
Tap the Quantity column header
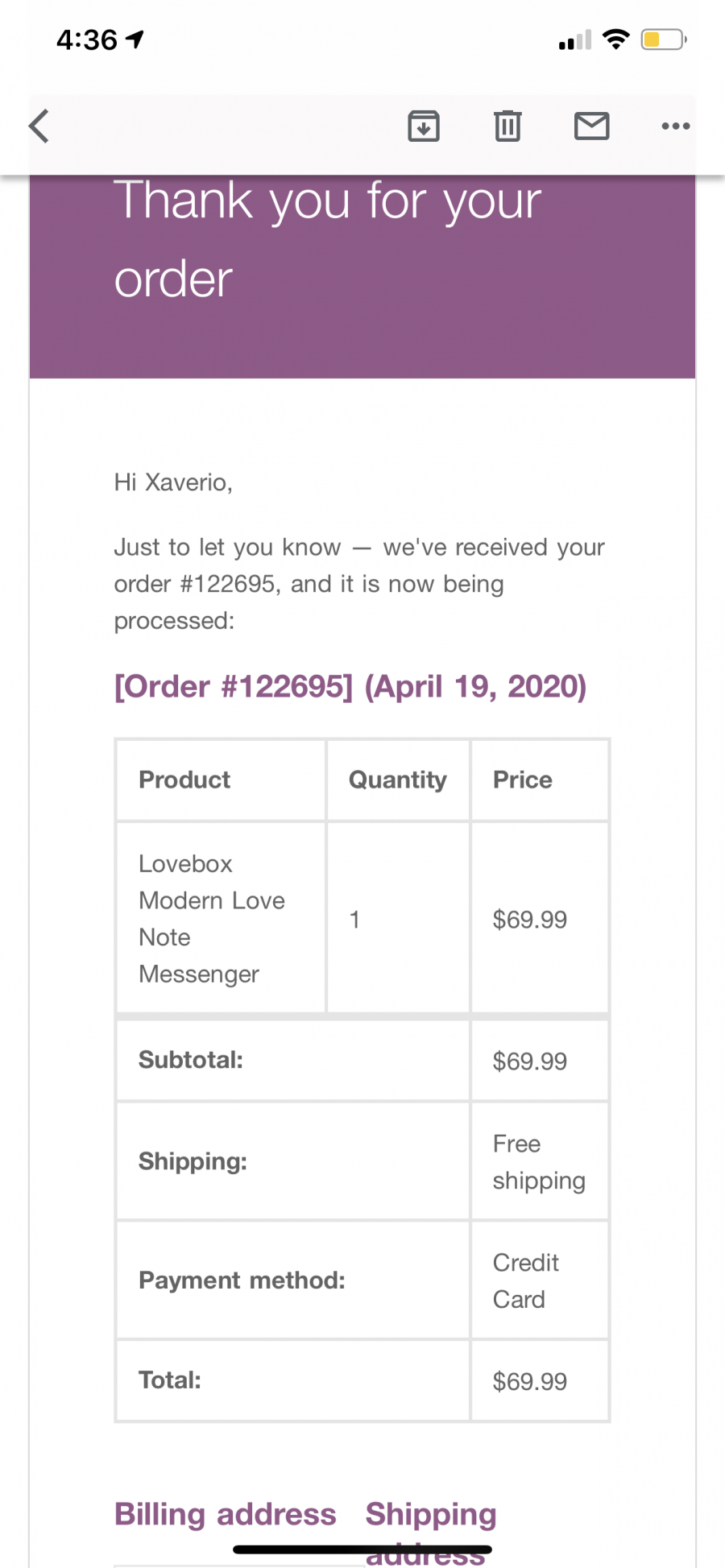click(x=398, y=780)
